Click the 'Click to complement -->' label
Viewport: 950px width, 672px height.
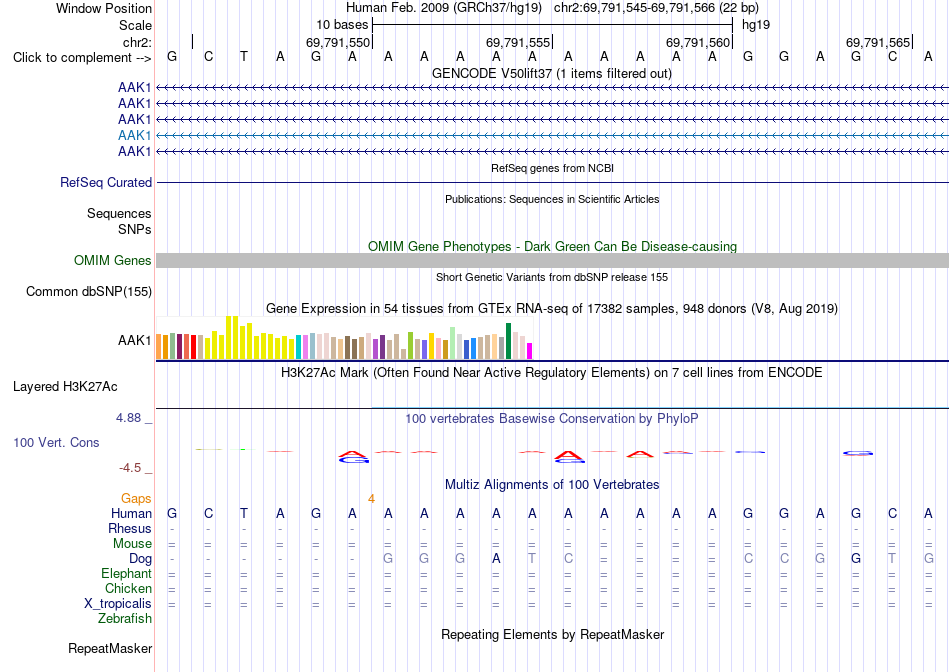tap(82, 58)
